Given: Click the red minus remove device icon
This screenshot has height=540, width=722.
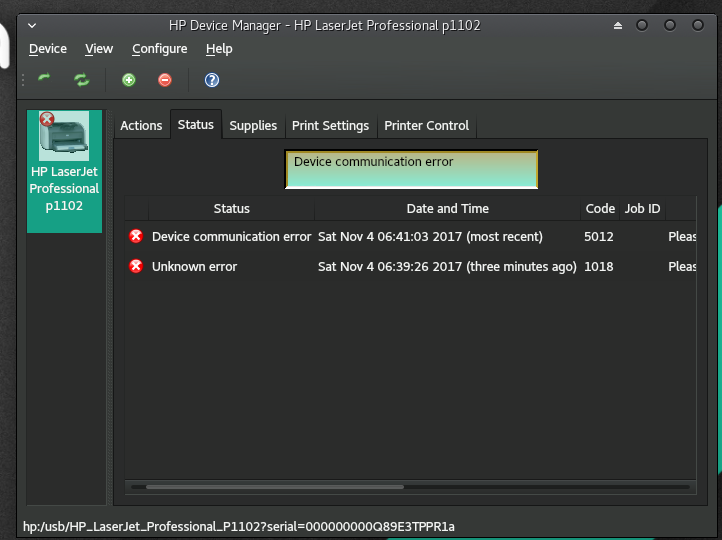Looking at the screenshot, I should (165, 80).
